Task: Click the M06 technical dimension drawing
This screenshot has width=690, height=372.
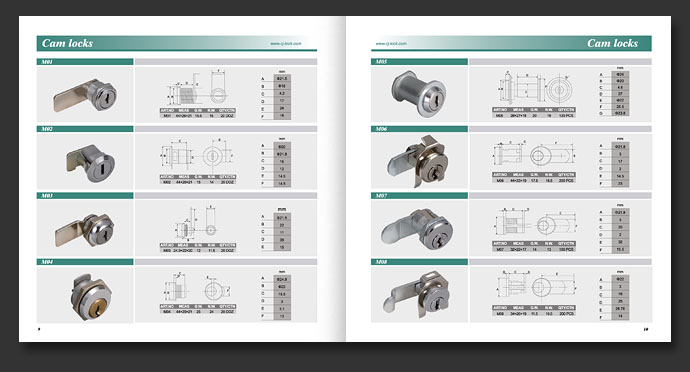Action: point(534,162)
